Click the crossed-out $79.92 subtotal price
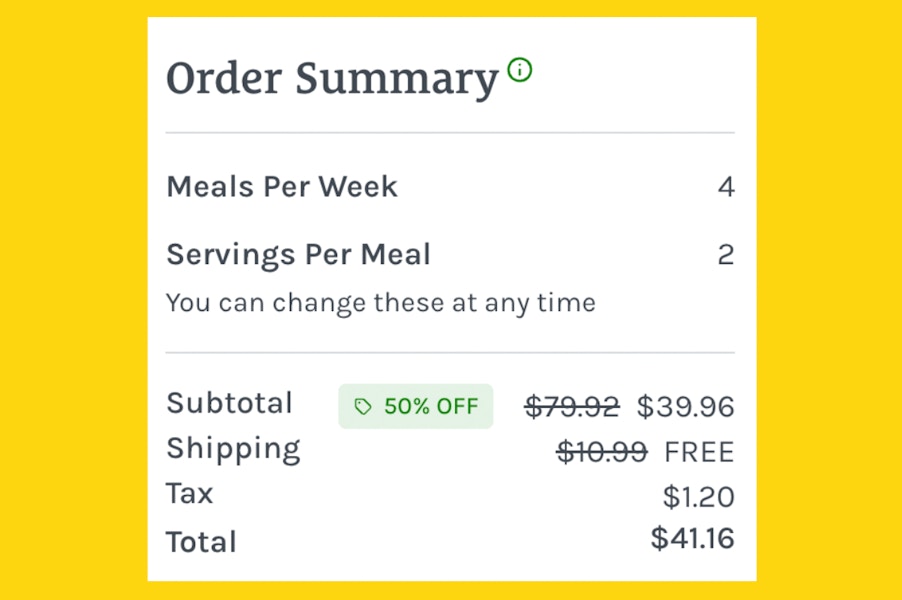 point(572,407)
